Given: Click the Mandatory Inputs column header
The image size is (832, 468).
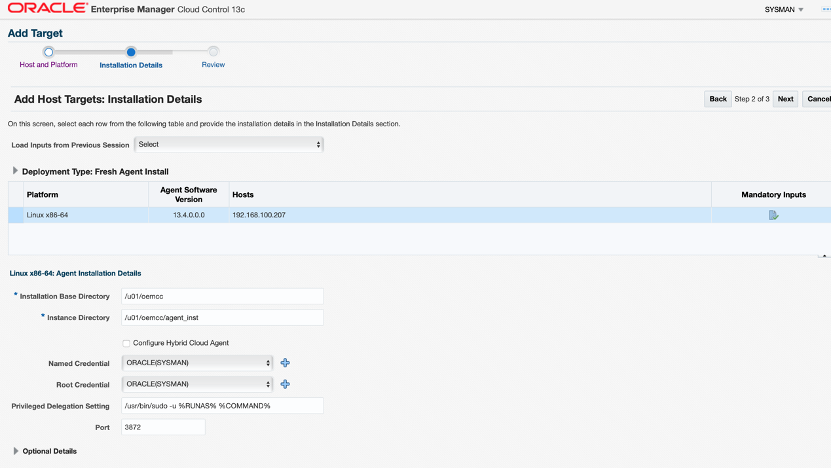Looking at the screenshot, I should point(772,195).
